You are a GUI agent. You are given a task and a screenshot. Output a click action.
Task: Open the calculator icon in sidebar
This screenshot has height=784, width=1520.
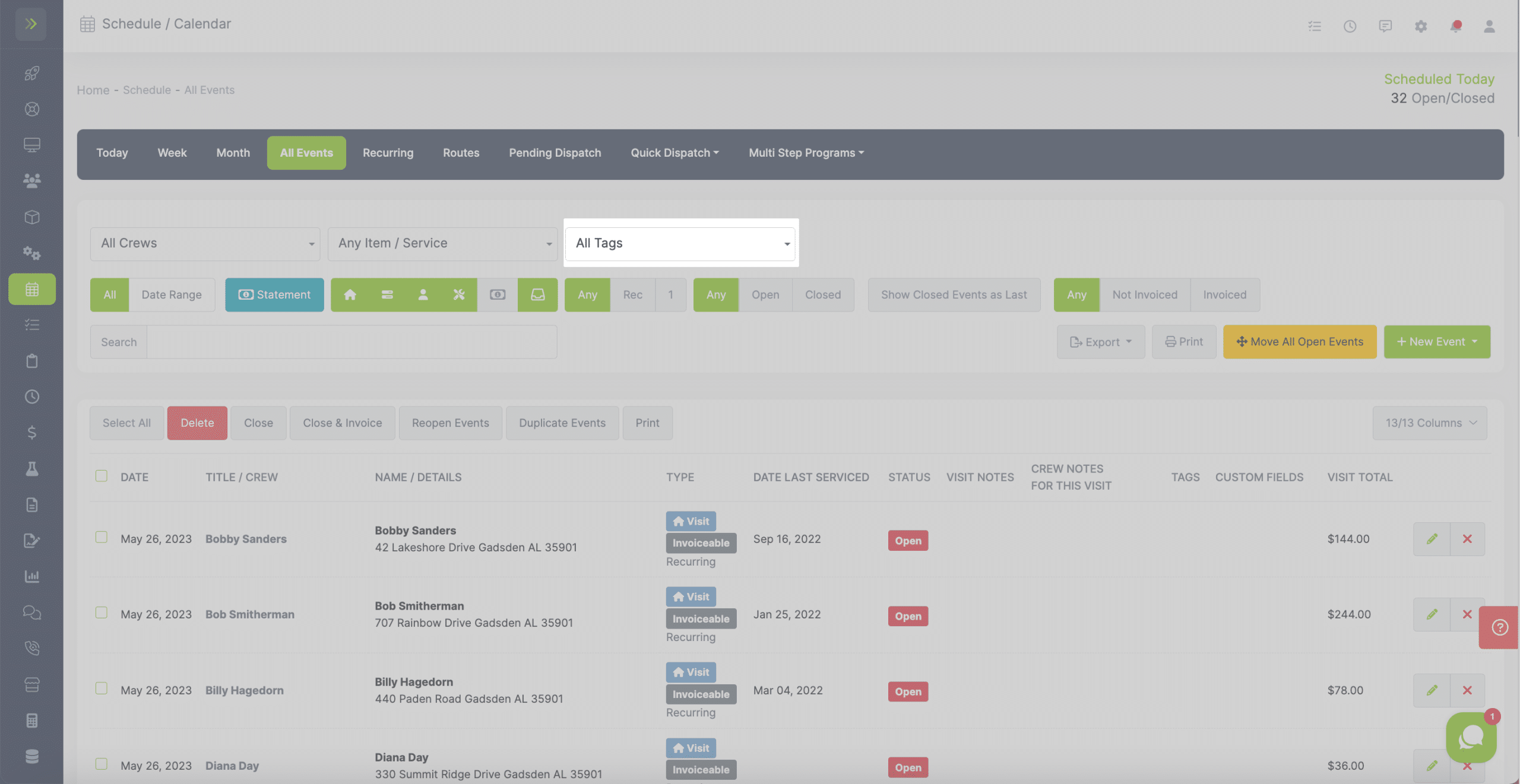[x=32, y=720]
